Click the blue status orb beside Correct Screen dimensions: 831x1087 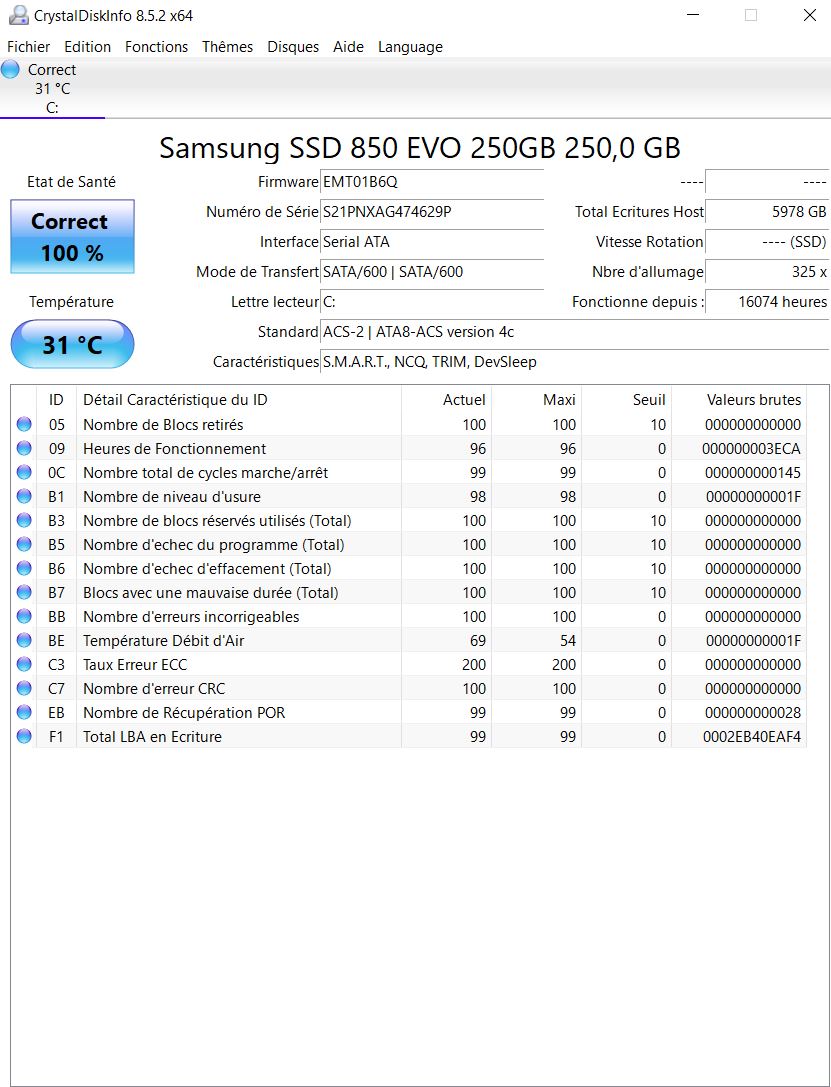[x=11, y=70]
